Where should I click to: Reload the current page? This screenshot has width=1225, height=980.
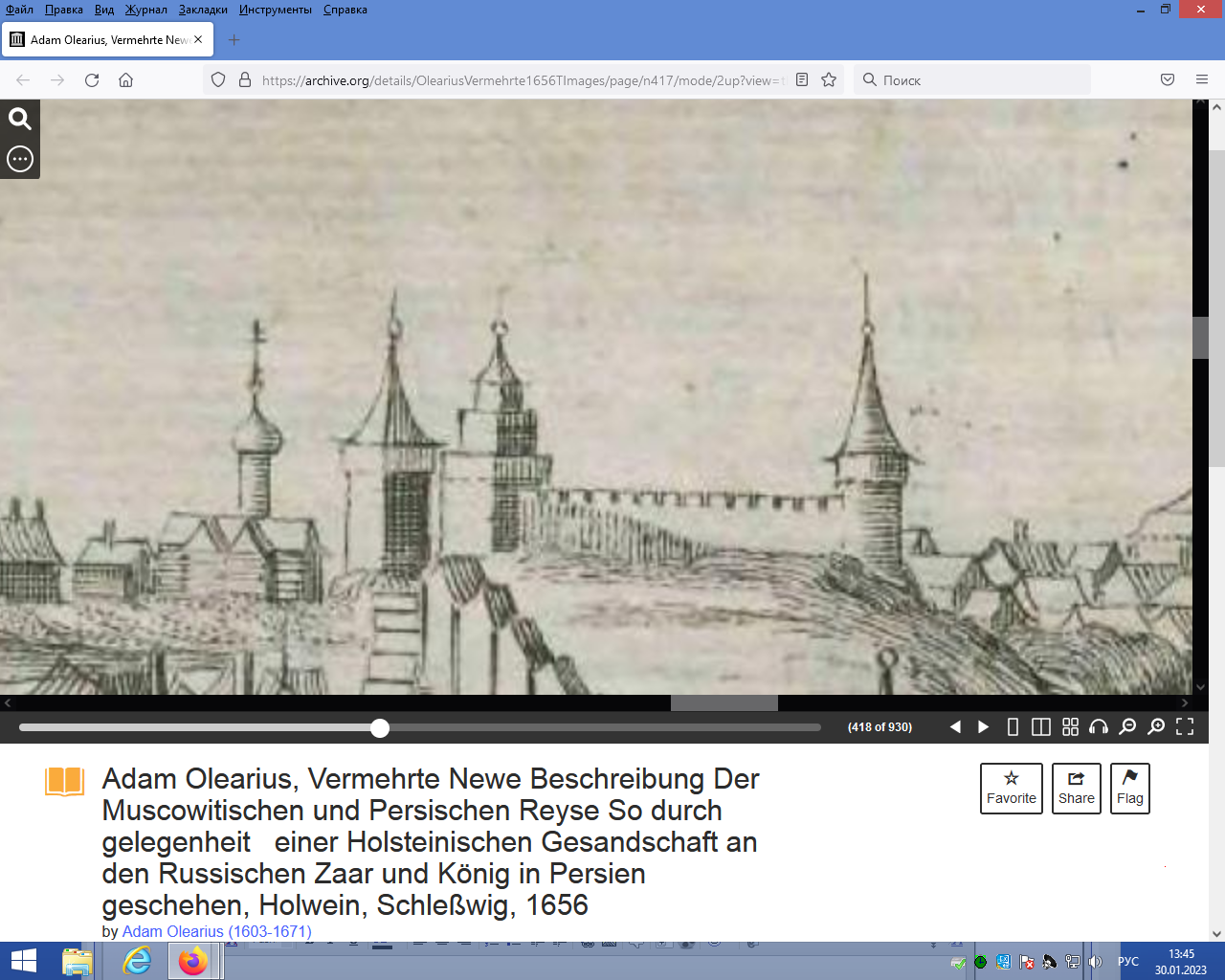click(x=92, y=80)
